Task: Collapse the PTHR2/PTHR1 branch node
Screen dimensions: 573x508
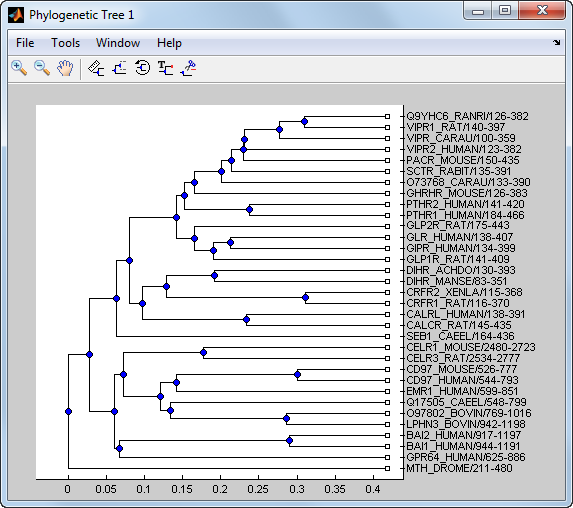Action: click(x=250, y=210)
